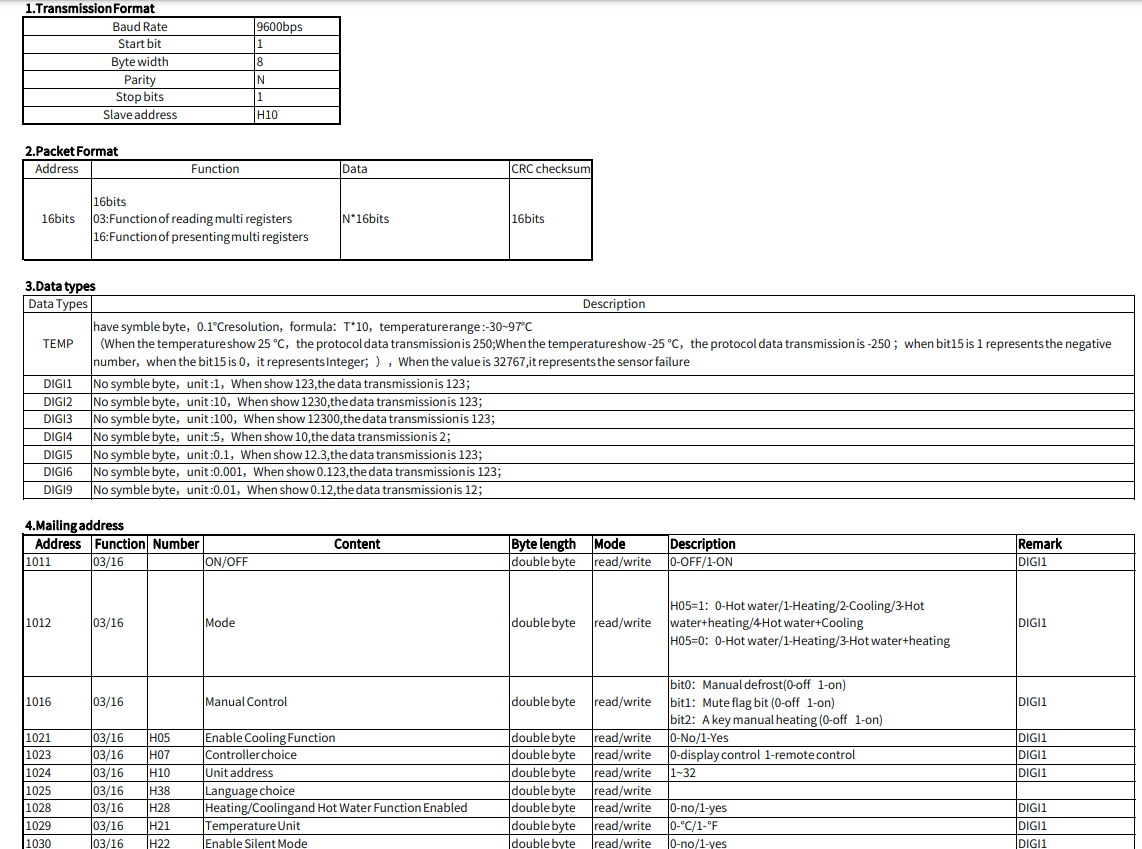Click the TEMP data type row label
The image size is (1142, 849).
(x=54, y=343)
